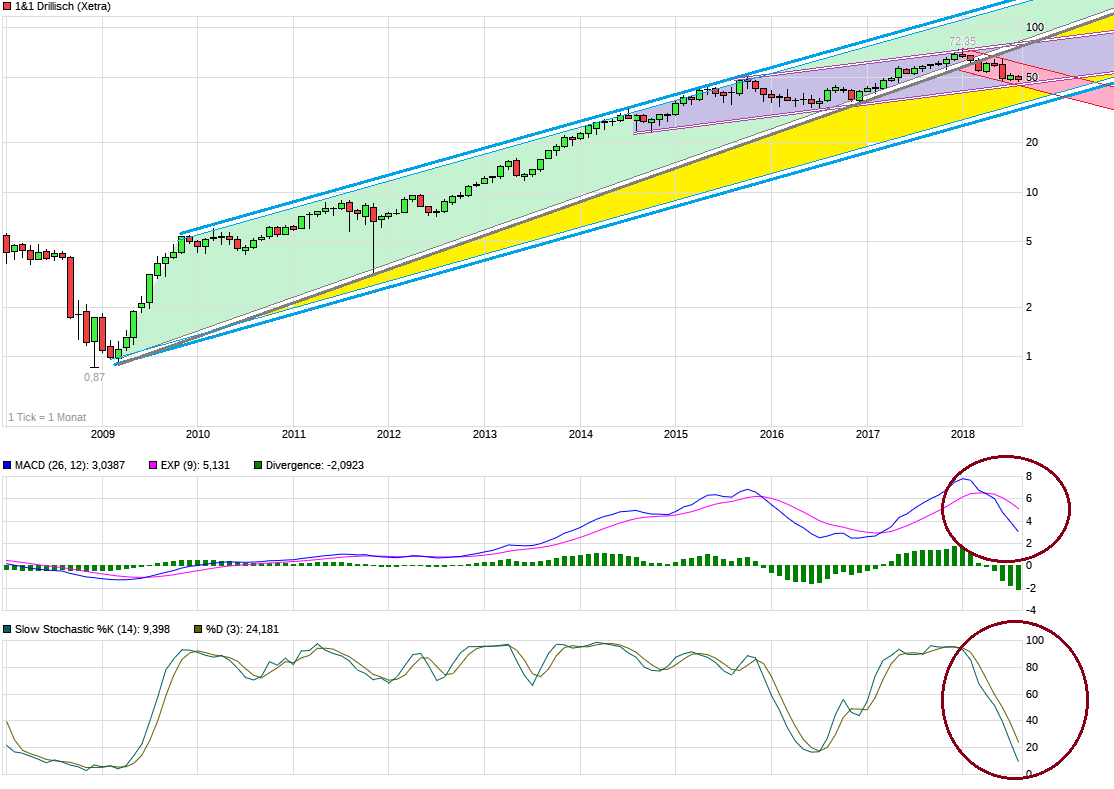1114x789 pixels.
Task: Click the blue MACD legend swatch
Action: tap(8, 465)
